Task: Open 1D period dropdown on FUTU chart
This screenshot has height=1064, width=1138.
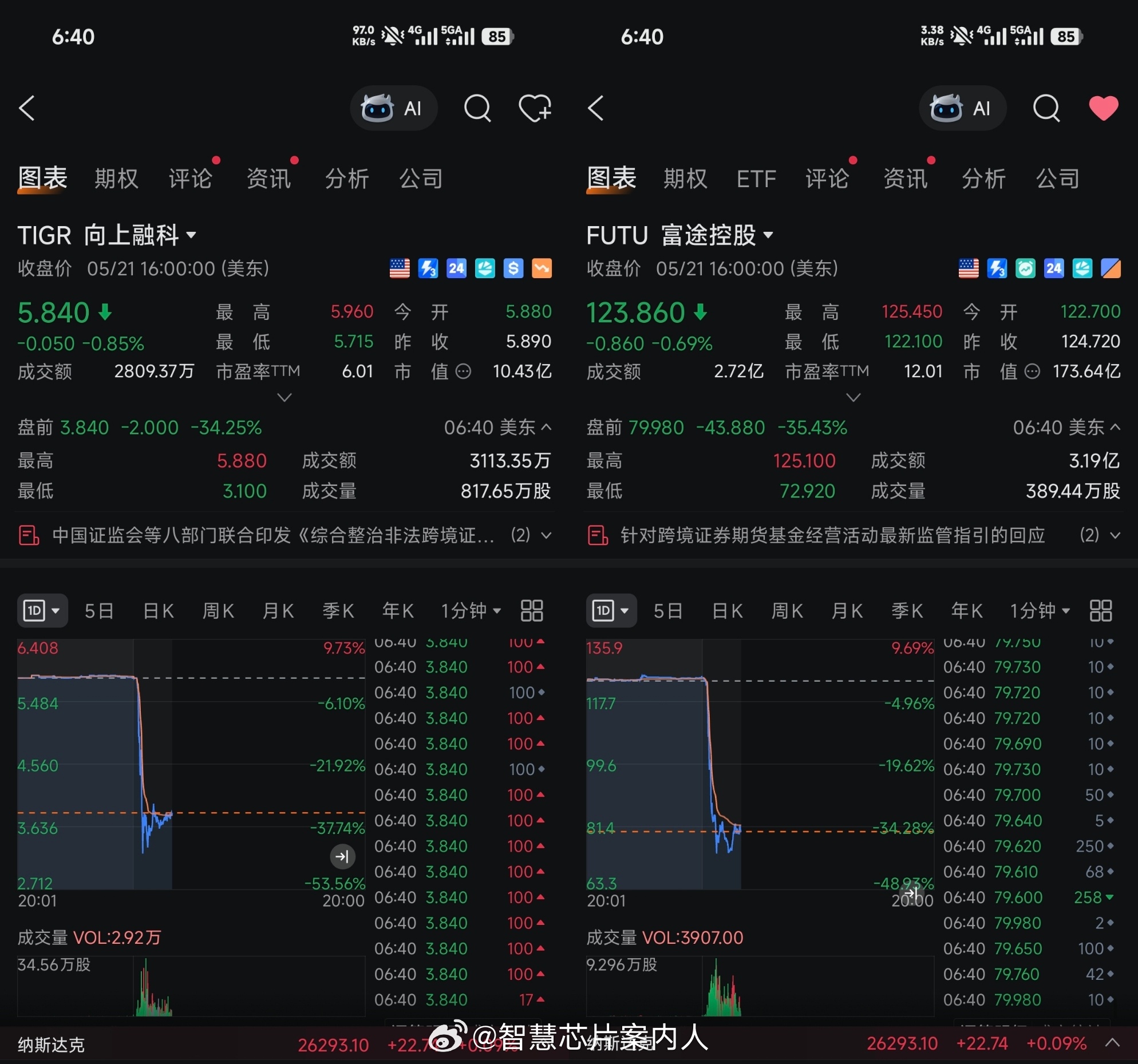Action: [611, 611]
